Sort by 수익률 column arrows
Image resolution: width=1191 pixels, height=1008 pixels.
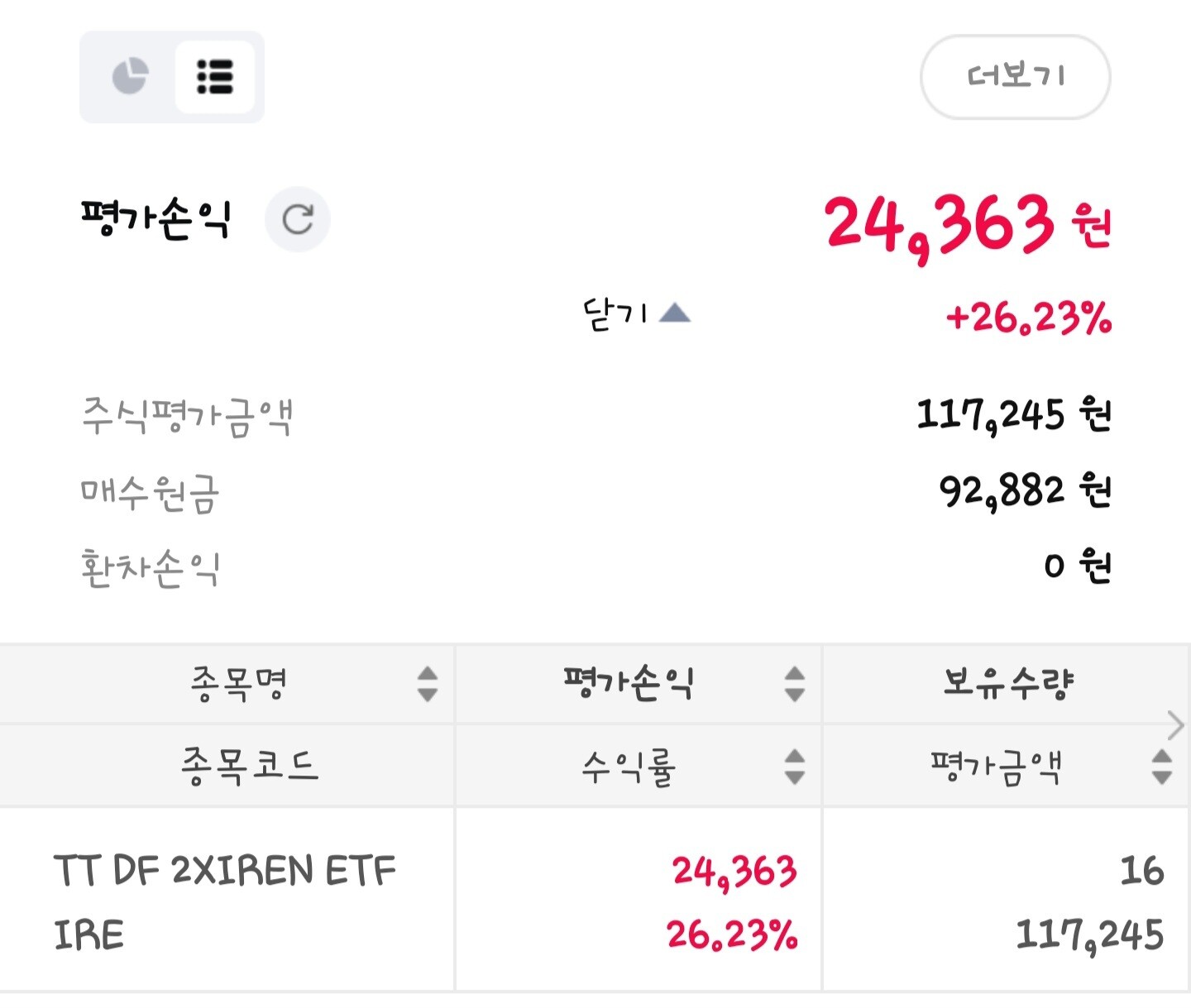click(x=795, y=767)
